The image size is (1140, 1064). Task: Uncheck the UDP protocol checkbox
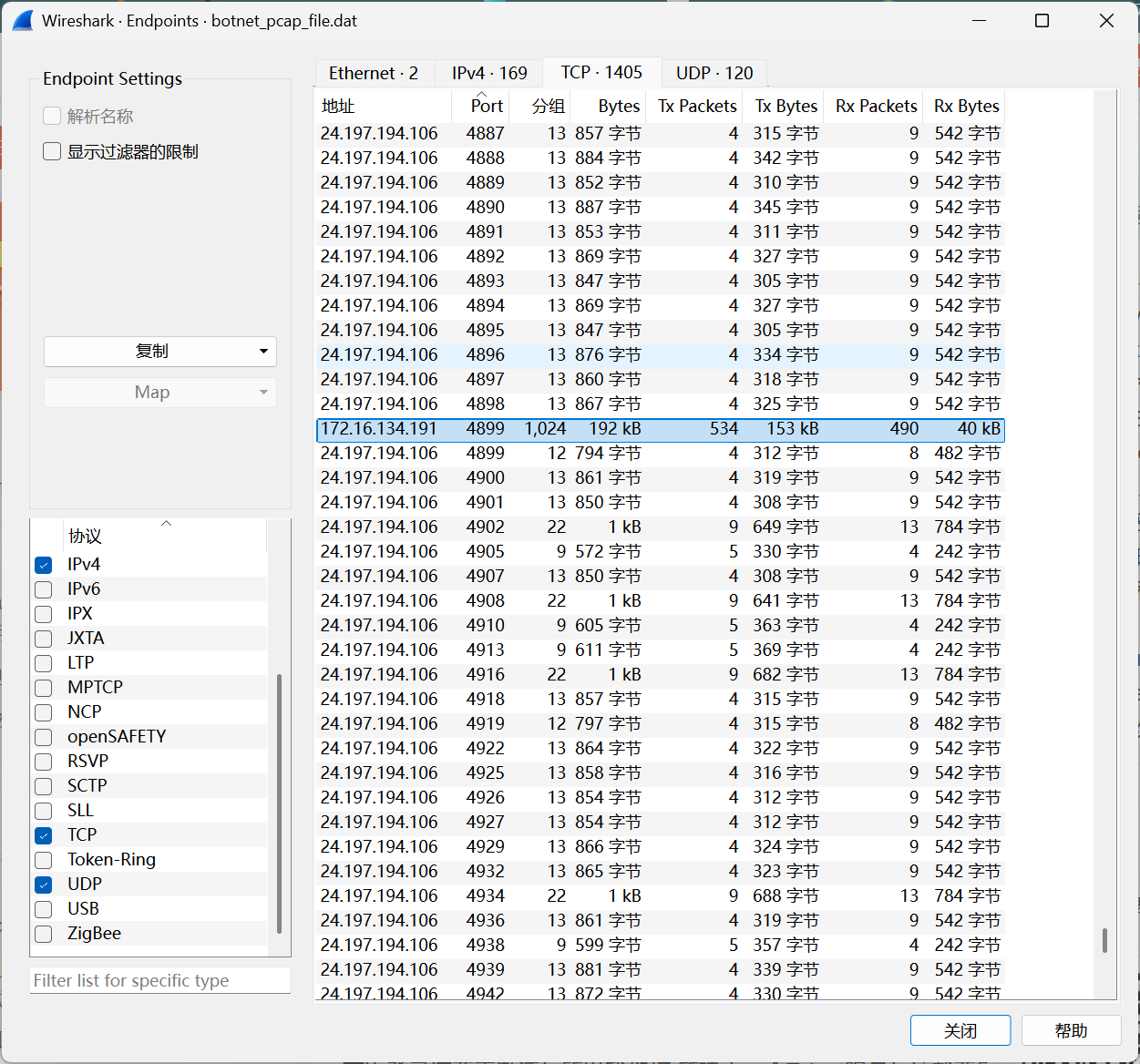click(43, 885)
